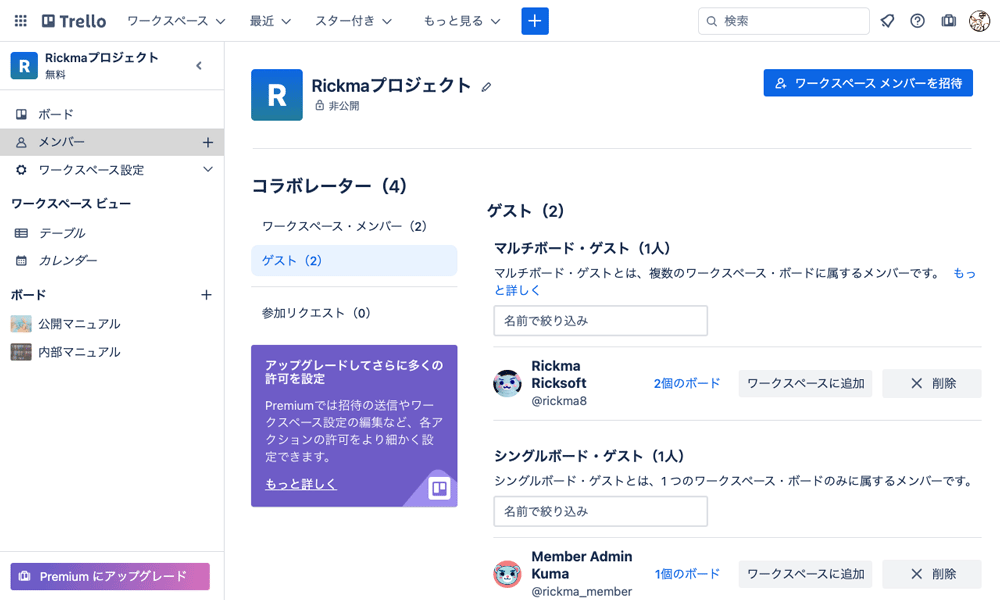1000x600 pixels.
Task: Click ワークスペースに追加 for Member Admin Kuma
Action: (x=805, y=574)
